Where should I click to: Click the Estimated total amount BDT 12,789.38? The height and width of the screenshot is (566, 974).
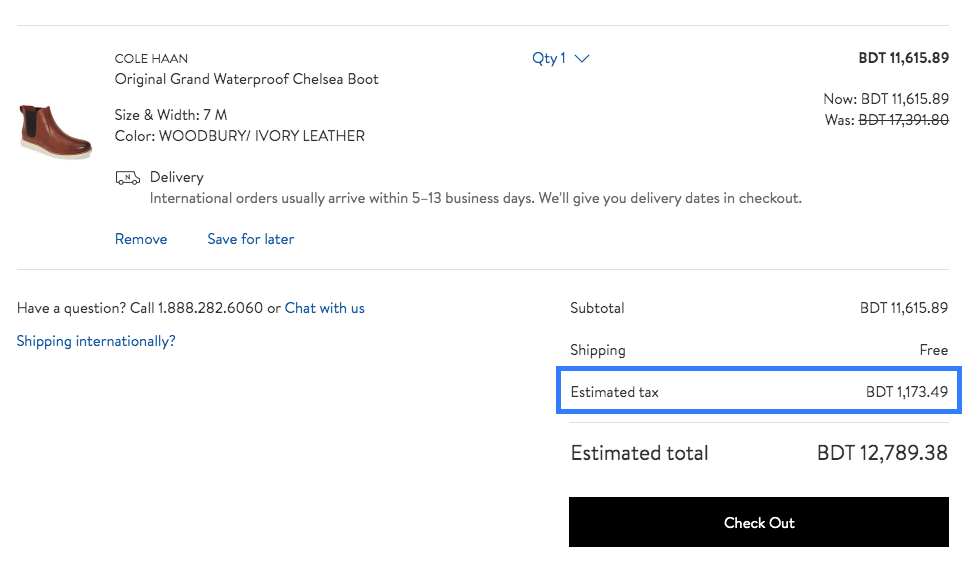(x=882, y=453)
